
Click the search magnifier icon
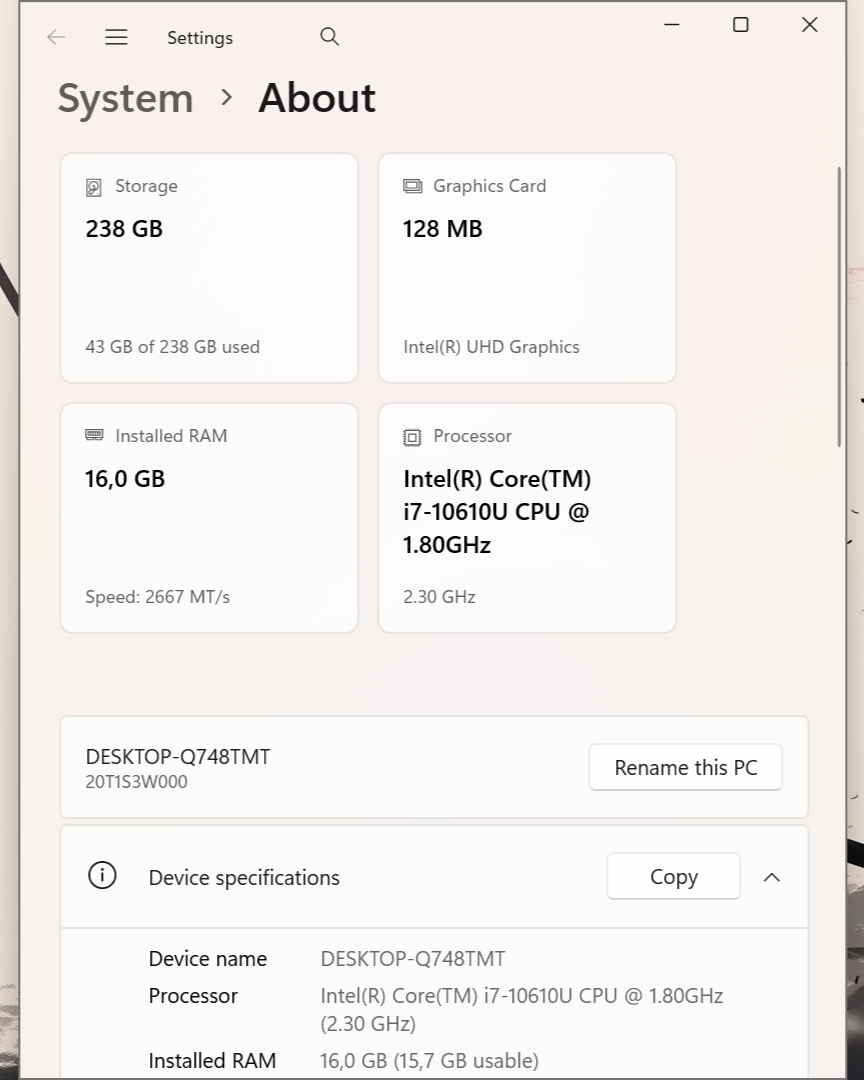click(329, 37)
